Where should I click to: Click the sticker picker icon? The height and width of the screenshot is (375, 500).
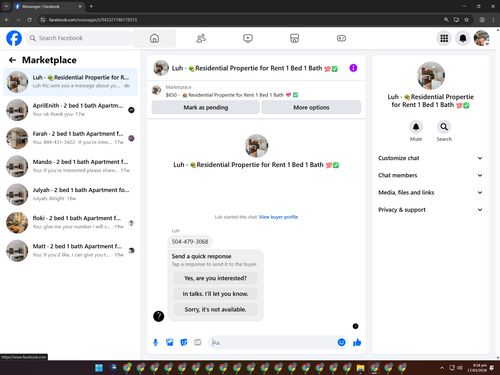pos(184,342)
